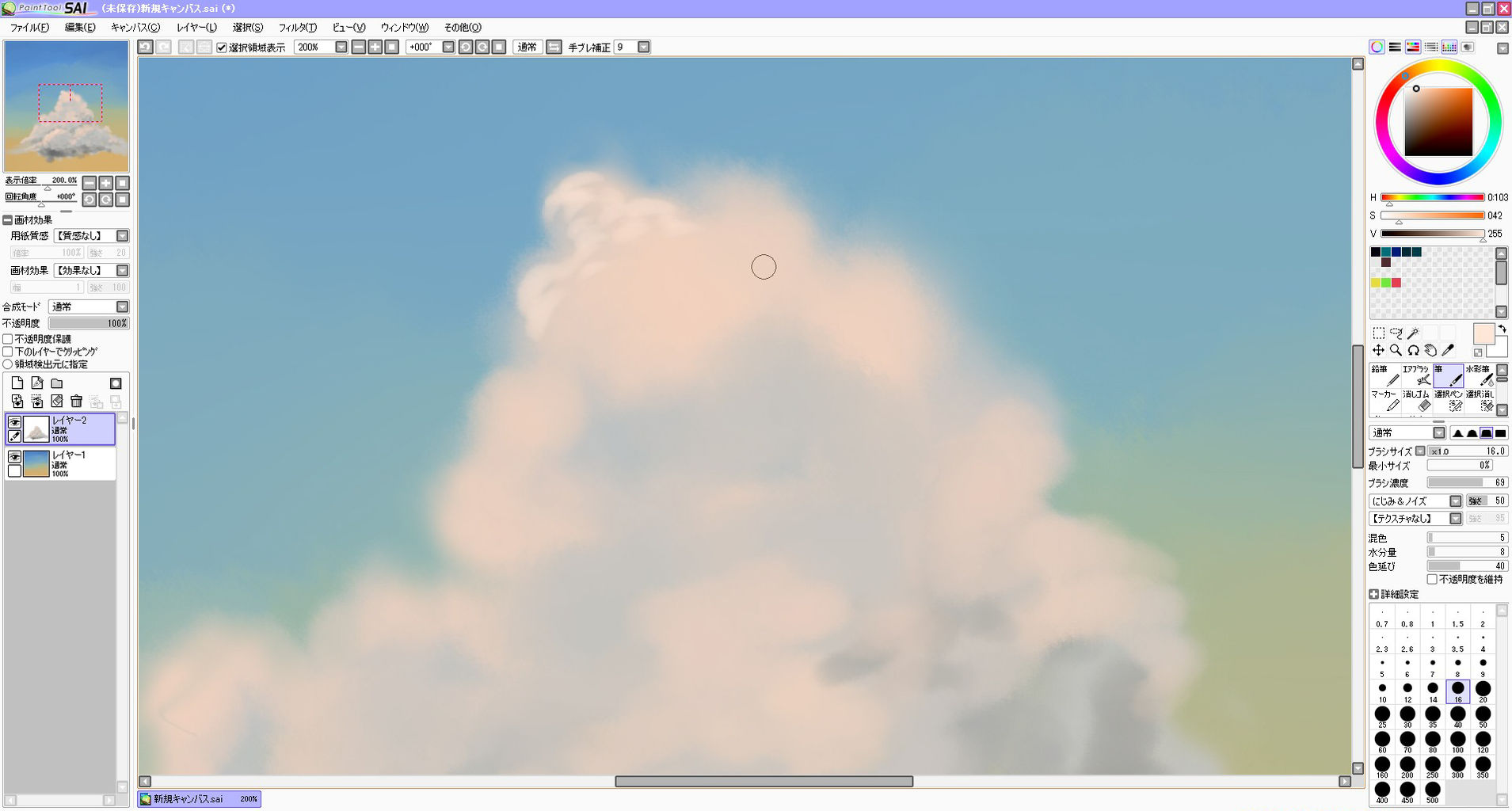This screenshot has width=1512, height=811.
Task: Click the layer mask icon
Action: coord(116,383)
